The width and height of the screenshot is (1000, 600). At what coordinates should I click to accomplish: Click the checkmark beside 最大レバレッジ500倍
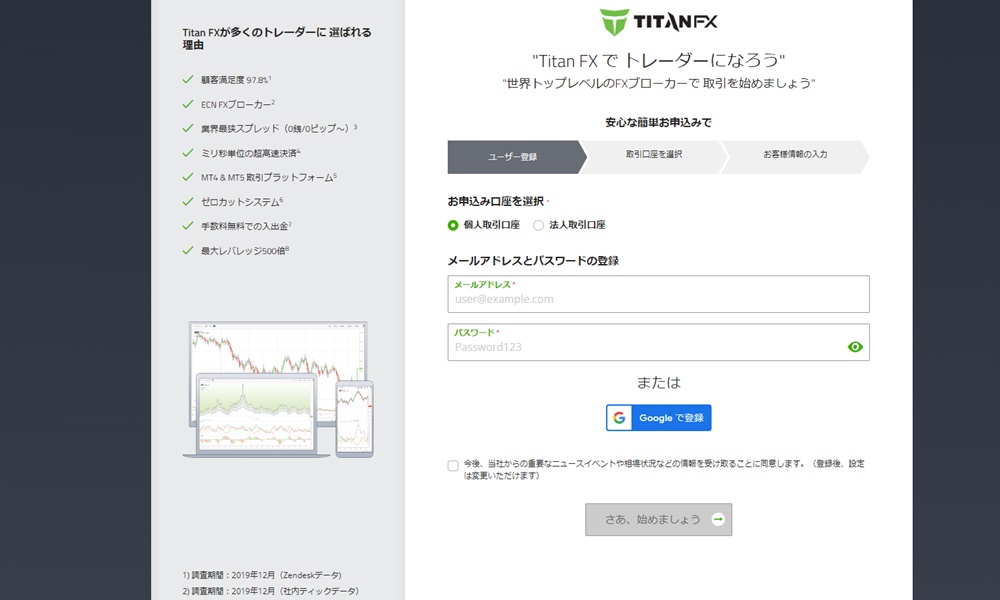point(187,248)
